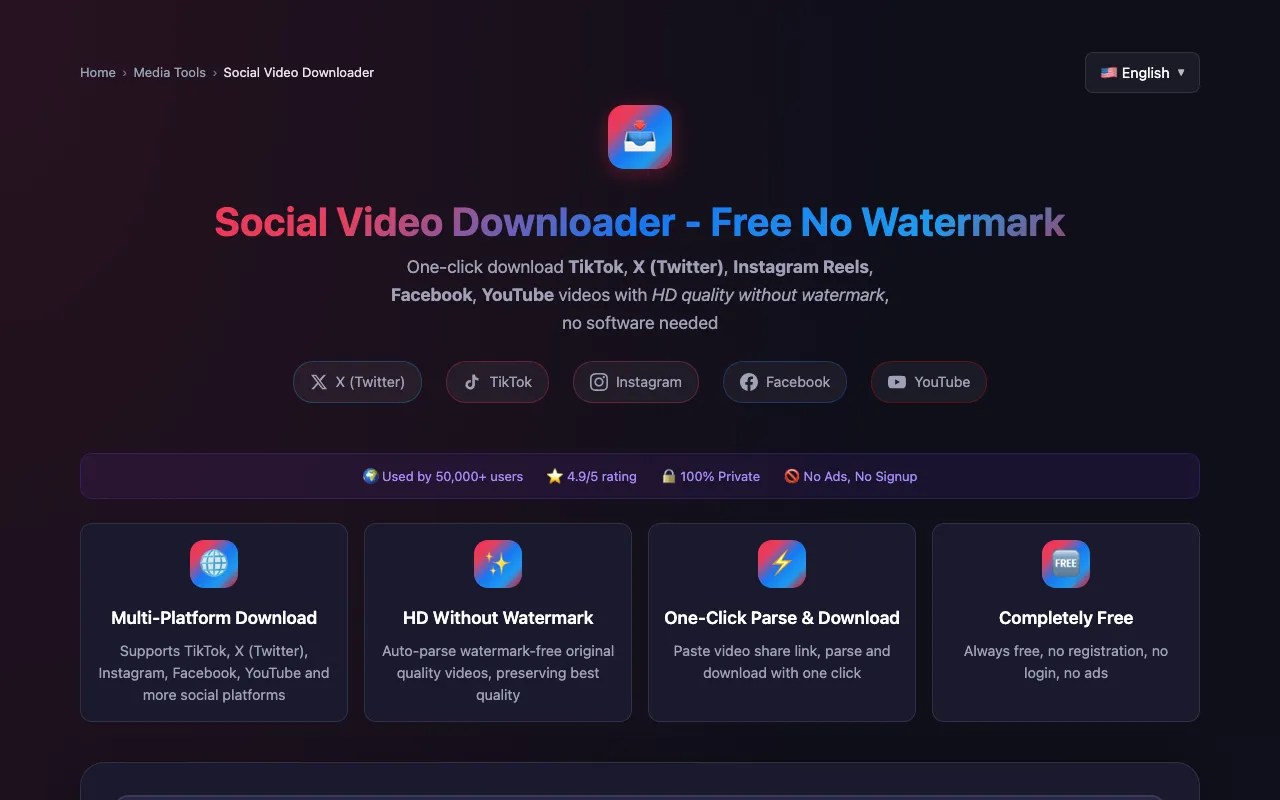The height and width of the screenshot is (800, 1280).
Task: Click the 100% Private text
Action: tap(720, 476)
